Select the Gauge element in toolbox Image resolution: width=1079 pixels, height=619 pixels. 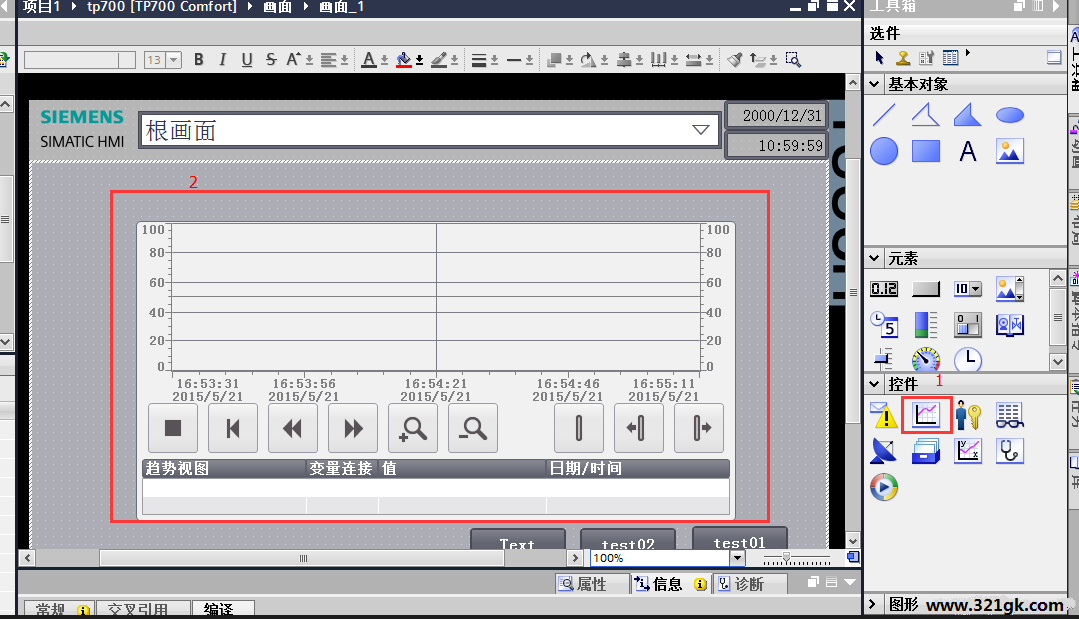point(926,360)
